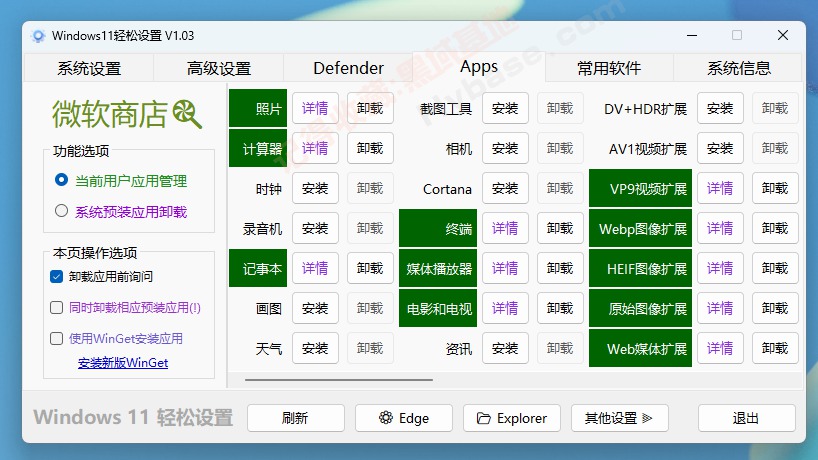This screenshot has width=818, height=460.
Task: Uninstall 终端 app
Action: click(560, 228)
